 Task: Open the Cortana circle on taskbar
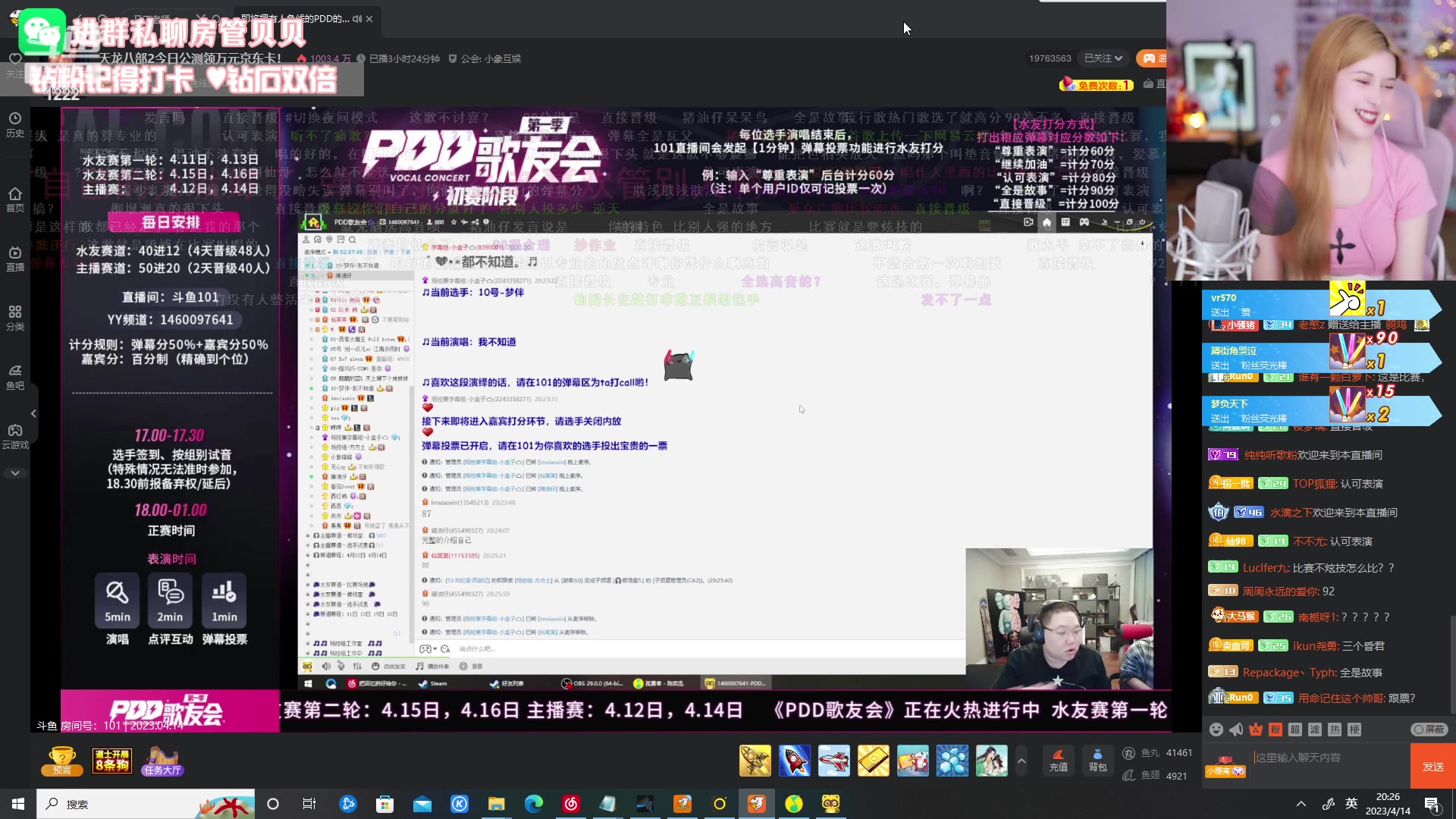(273, 804)
